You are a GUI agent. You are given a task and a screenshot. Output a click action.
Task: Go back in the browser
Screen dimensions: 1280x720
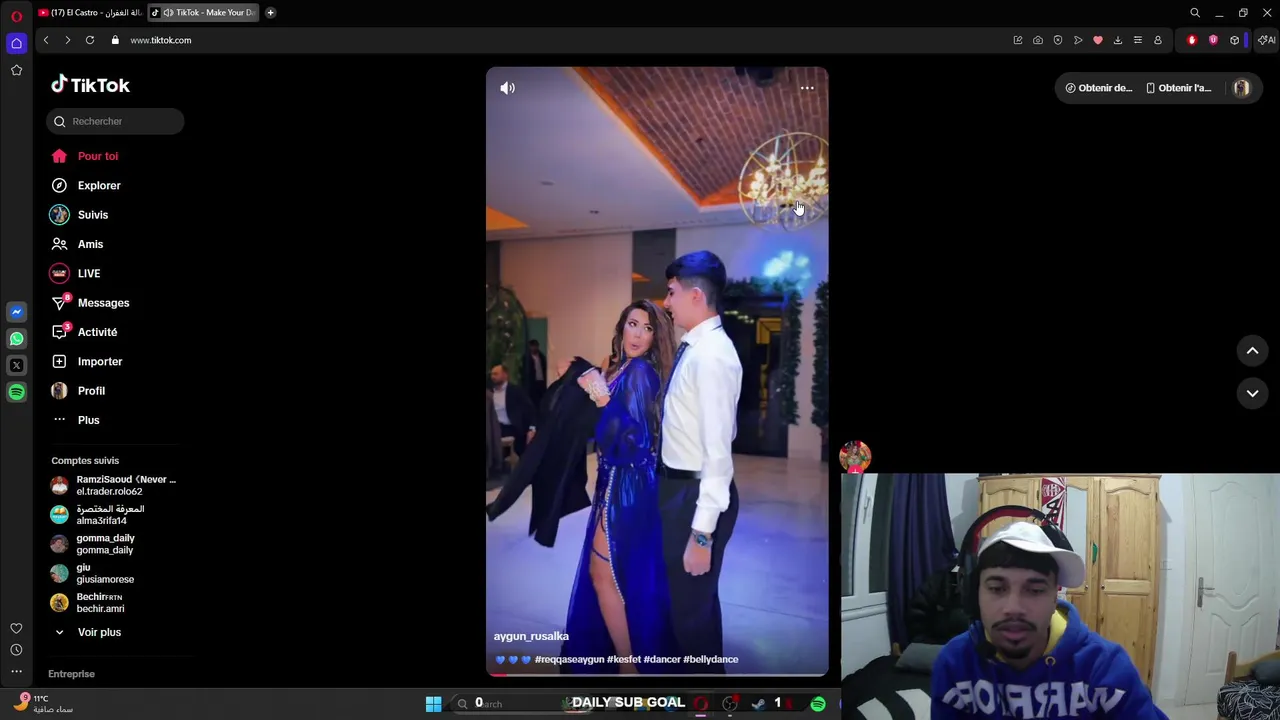tap(46, 40)
